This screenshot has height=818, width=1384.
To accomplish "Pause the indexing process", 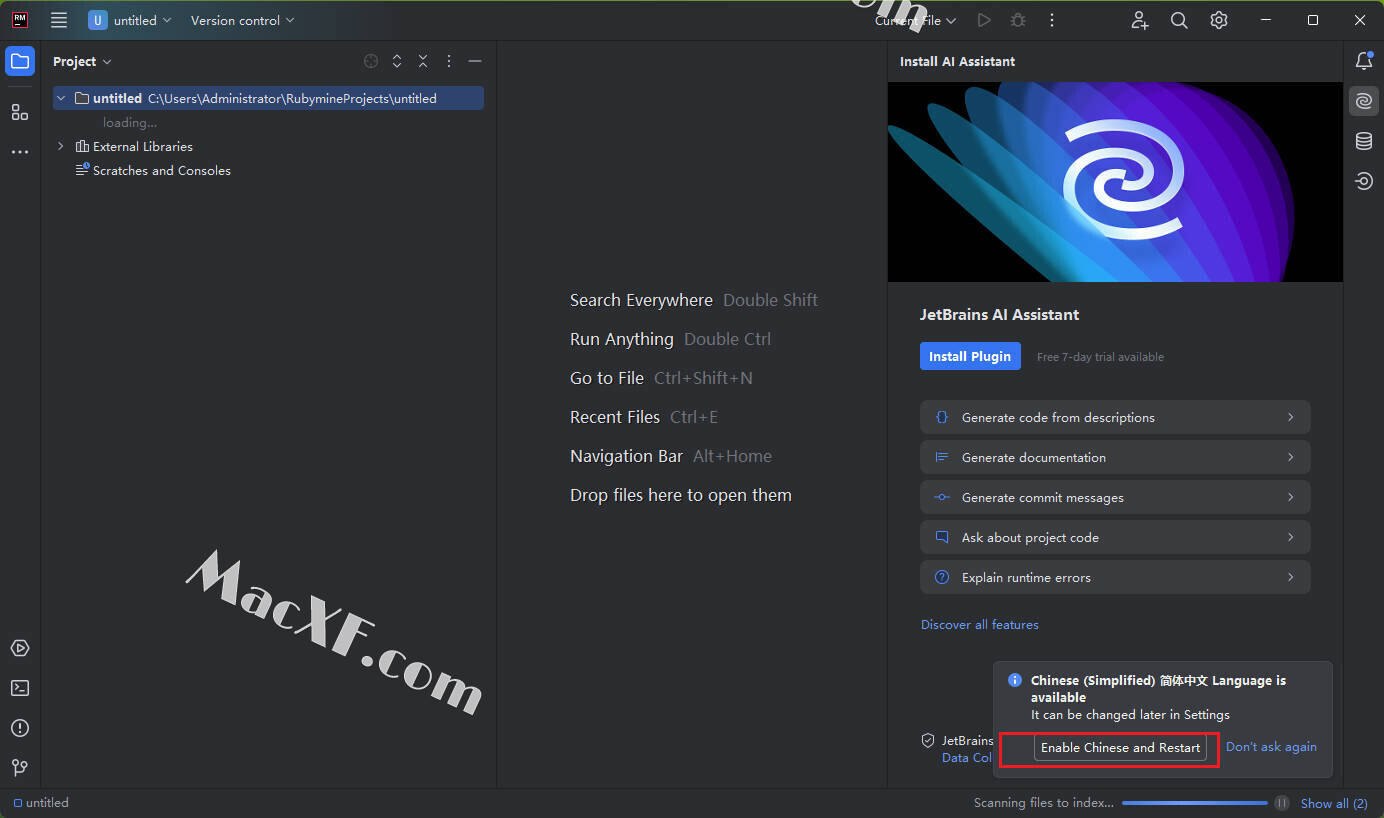I will click(1281, 803).
